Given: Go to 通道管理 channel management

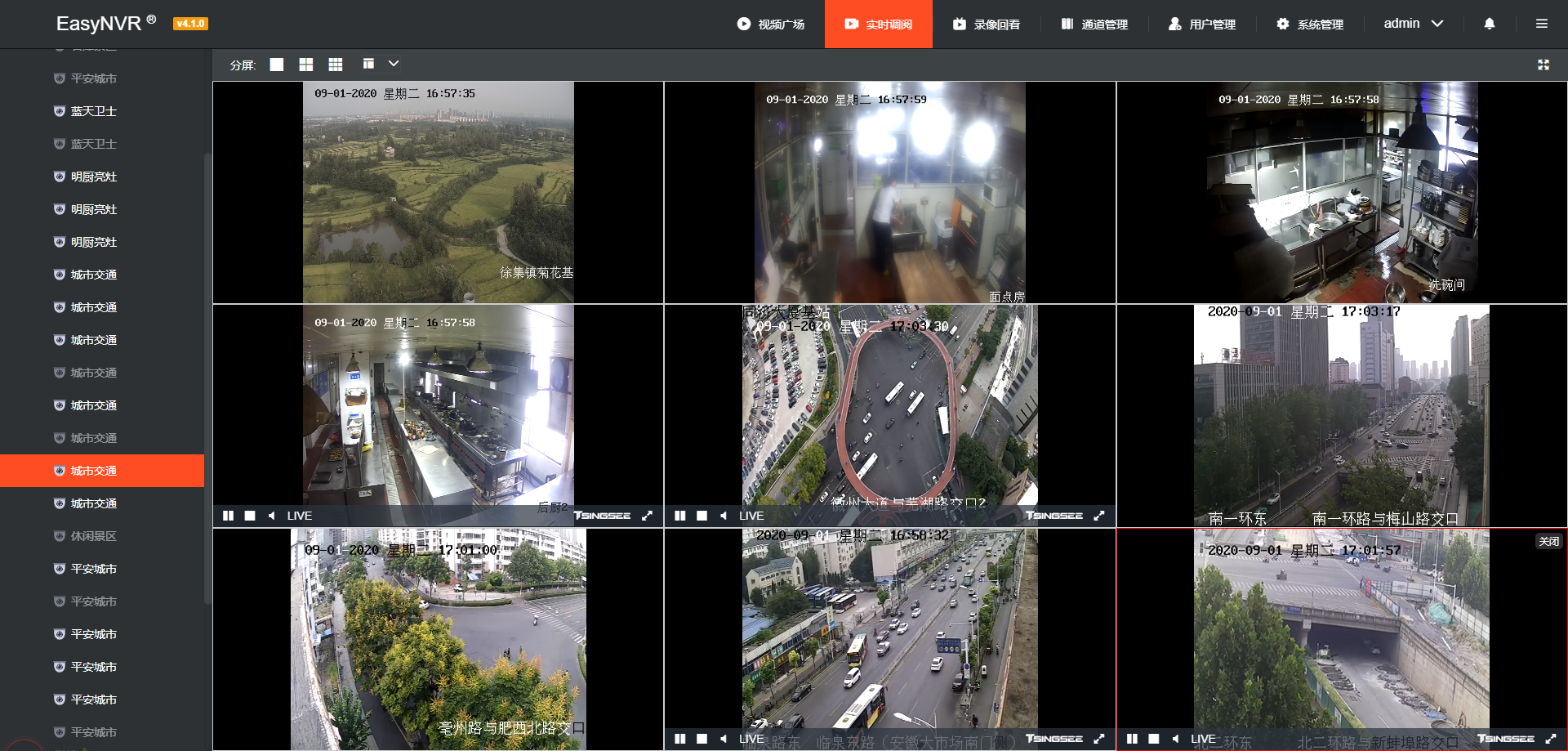Looking at the screenshot, I should (x=1094, y=25).
